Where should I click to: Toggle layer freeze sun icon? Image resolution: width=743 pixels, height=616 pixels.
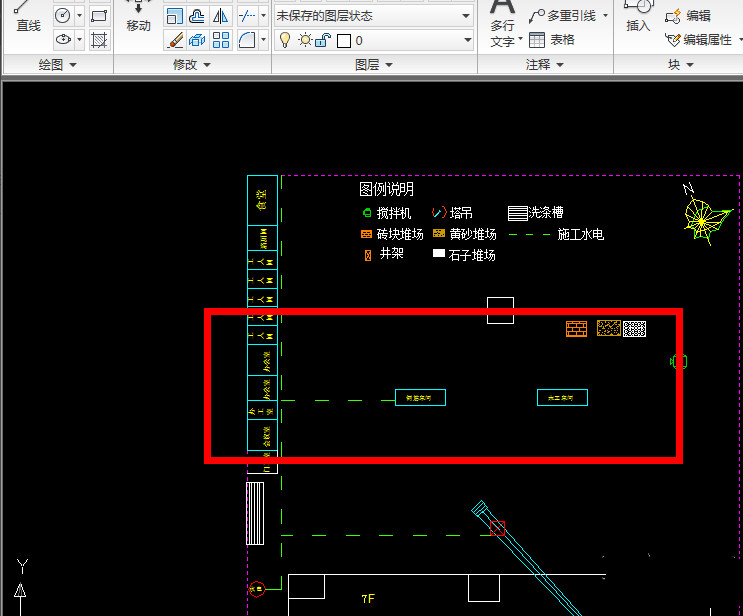point(305,40)
